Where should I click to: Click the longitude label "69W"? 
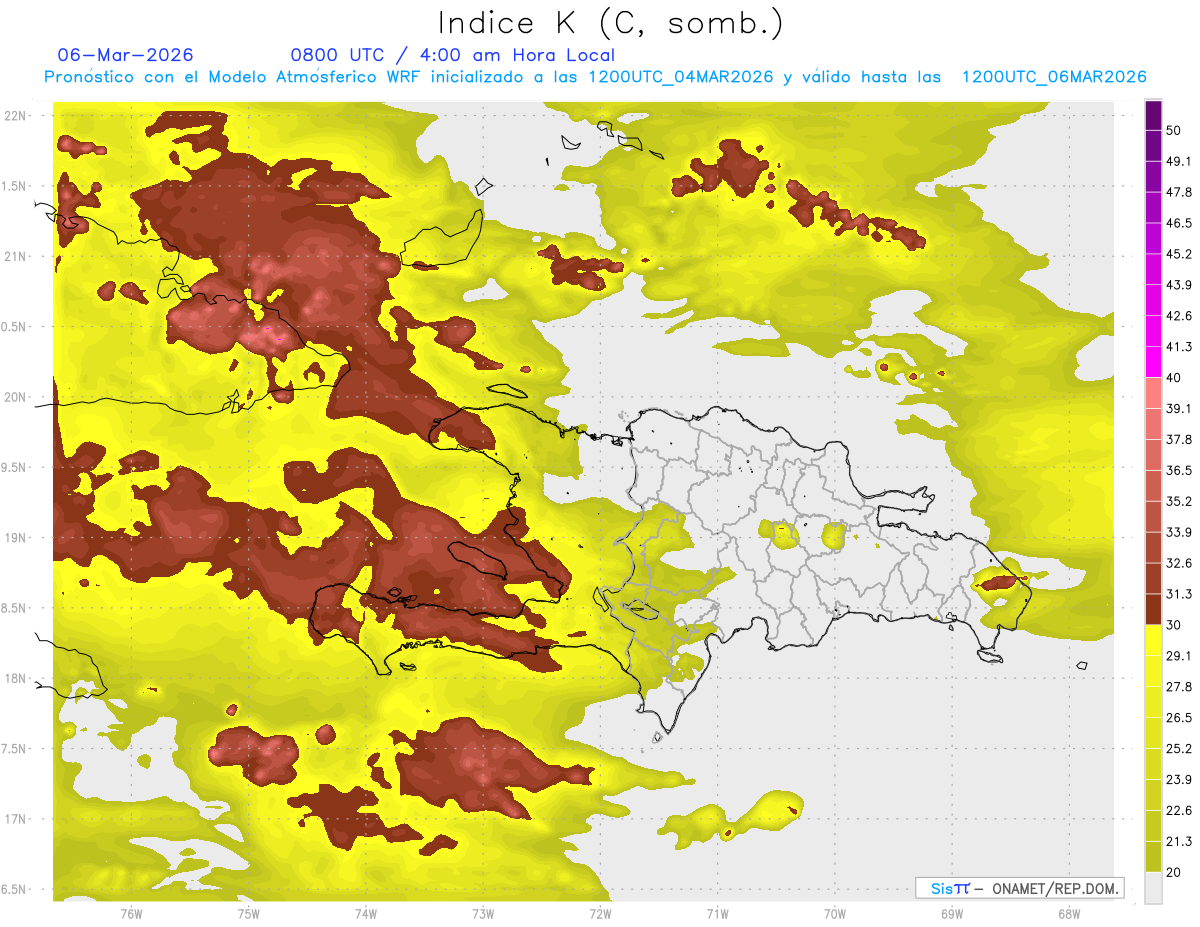tap(952, 912)
